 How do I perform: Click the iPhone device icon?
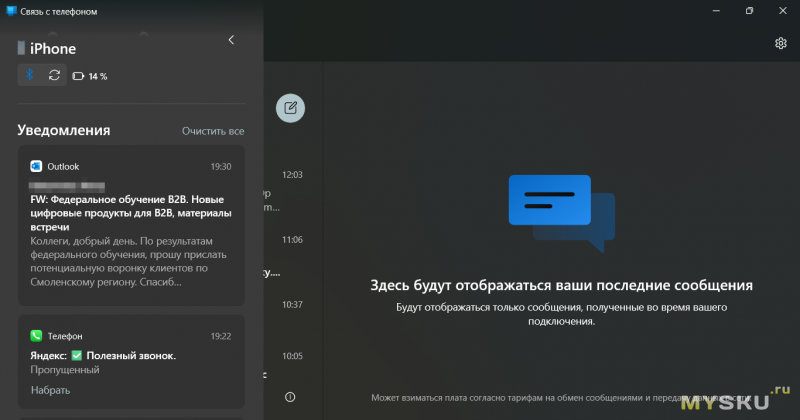(21, 48)
